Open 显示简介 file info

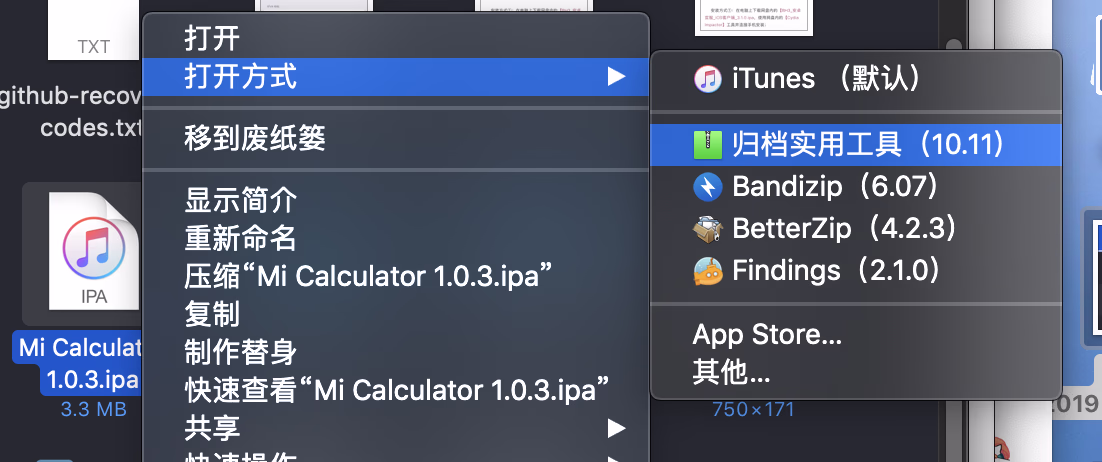click(x=240, y=201)
